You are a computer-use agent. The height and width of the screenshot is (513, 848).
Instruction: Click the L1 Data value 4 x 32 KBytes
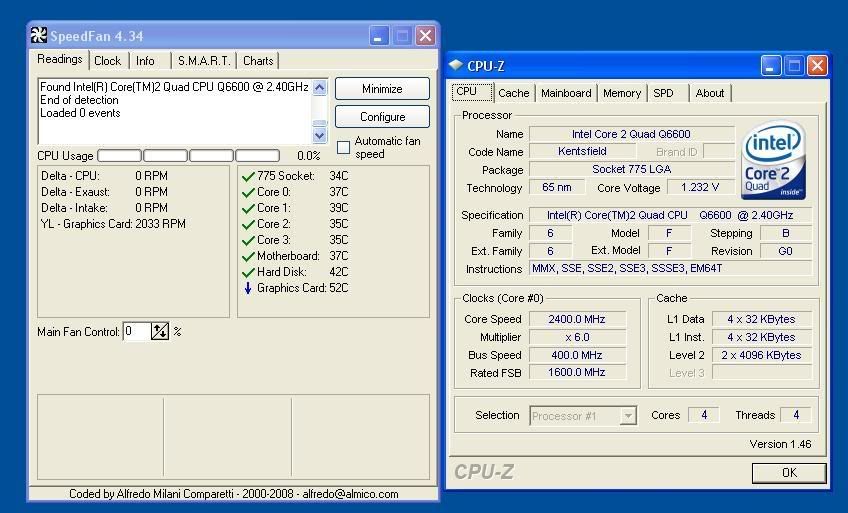pyautogui.click(x=761, y=319)
